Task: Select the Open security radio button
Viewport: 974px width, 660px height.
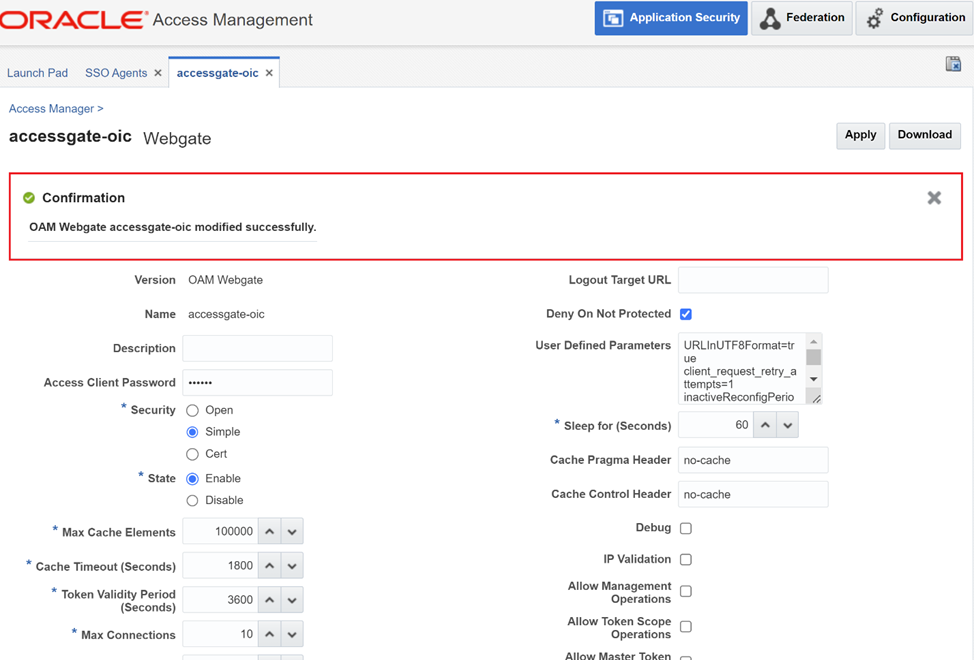Action: [x=193, y=410]
